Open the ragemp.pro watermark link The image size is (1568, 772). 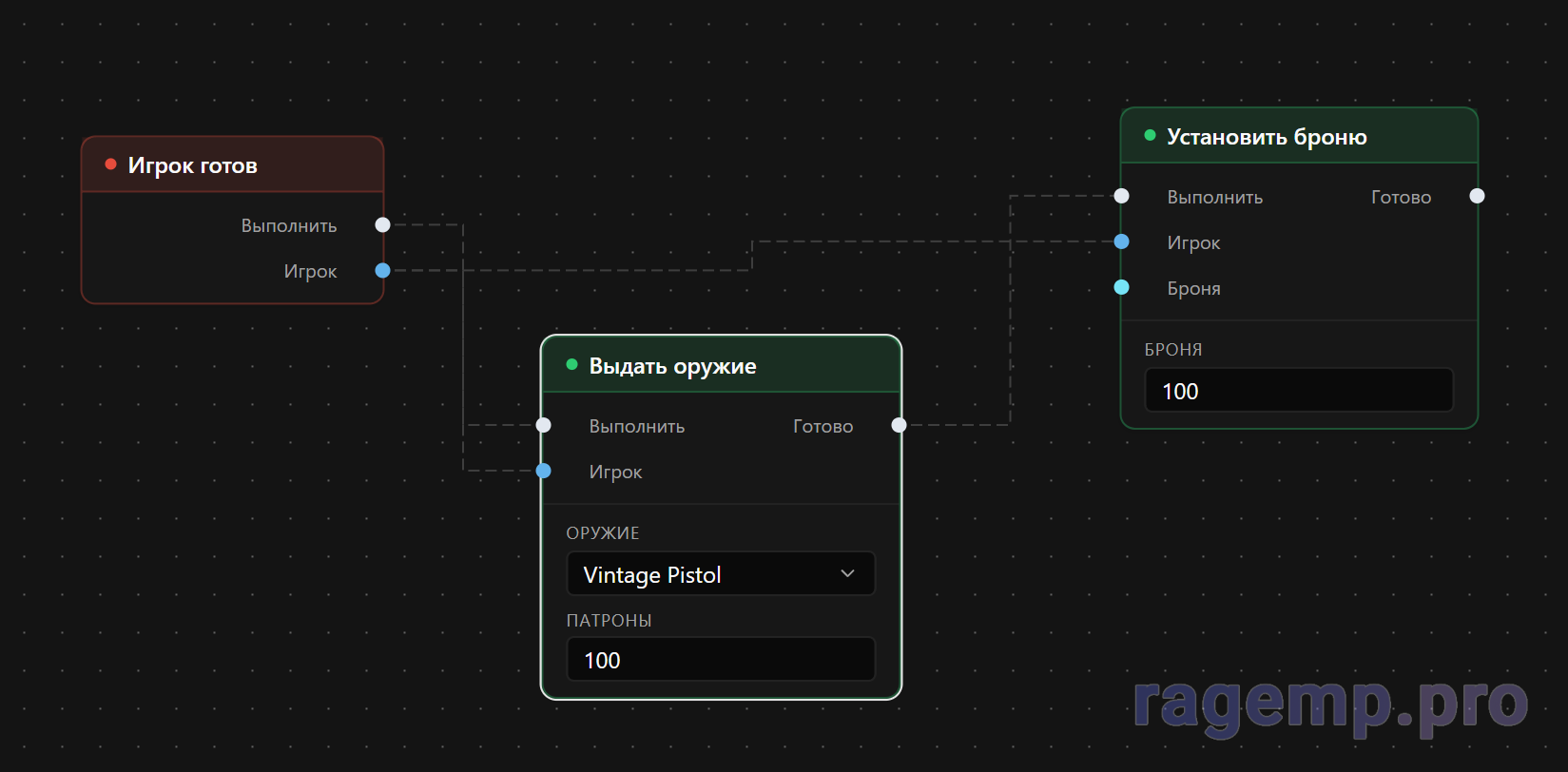pos(1330,705)
